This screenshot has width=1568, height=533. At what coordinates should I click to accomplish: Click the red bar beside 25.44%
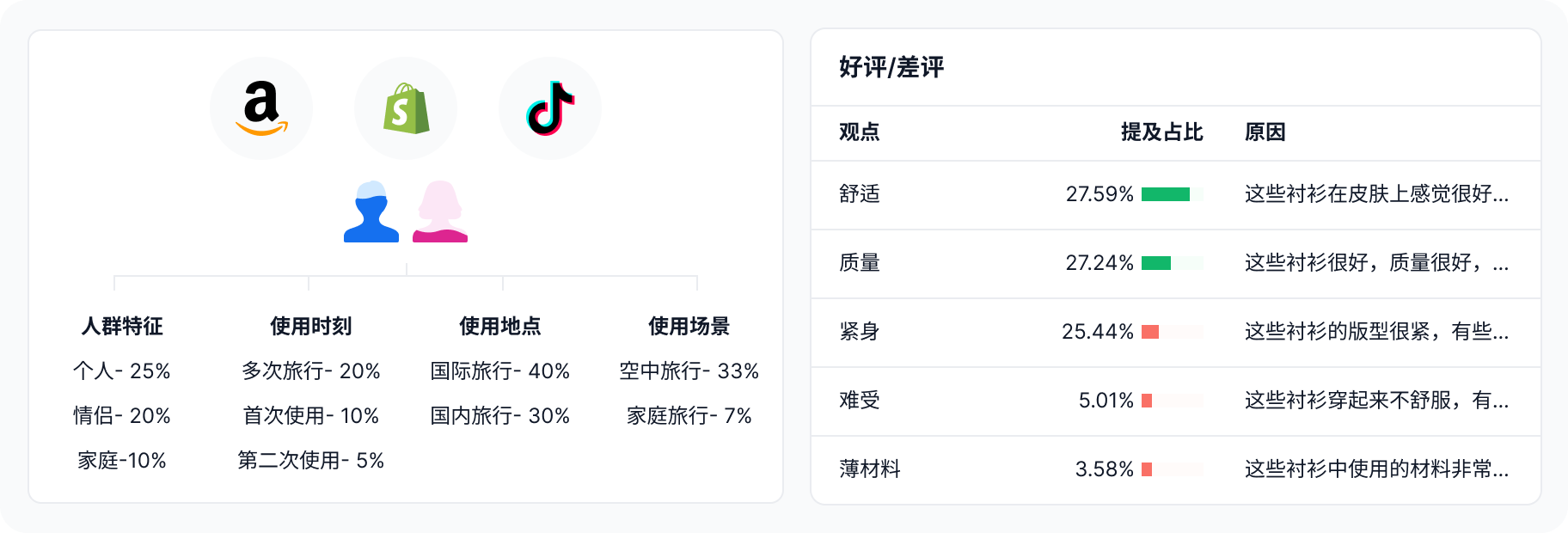[x=1150, y=332]
